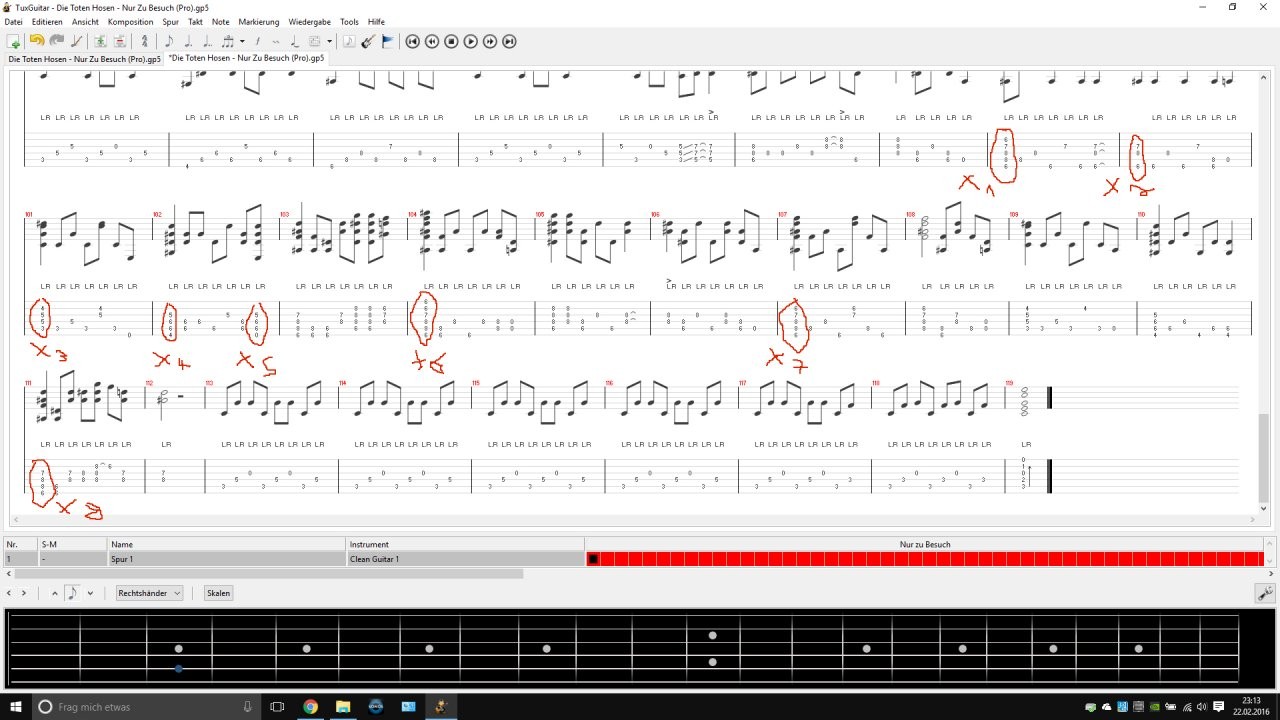Click the Cortana search box
The height and width of the screenshot is (720, 1280).
point(148,707)
